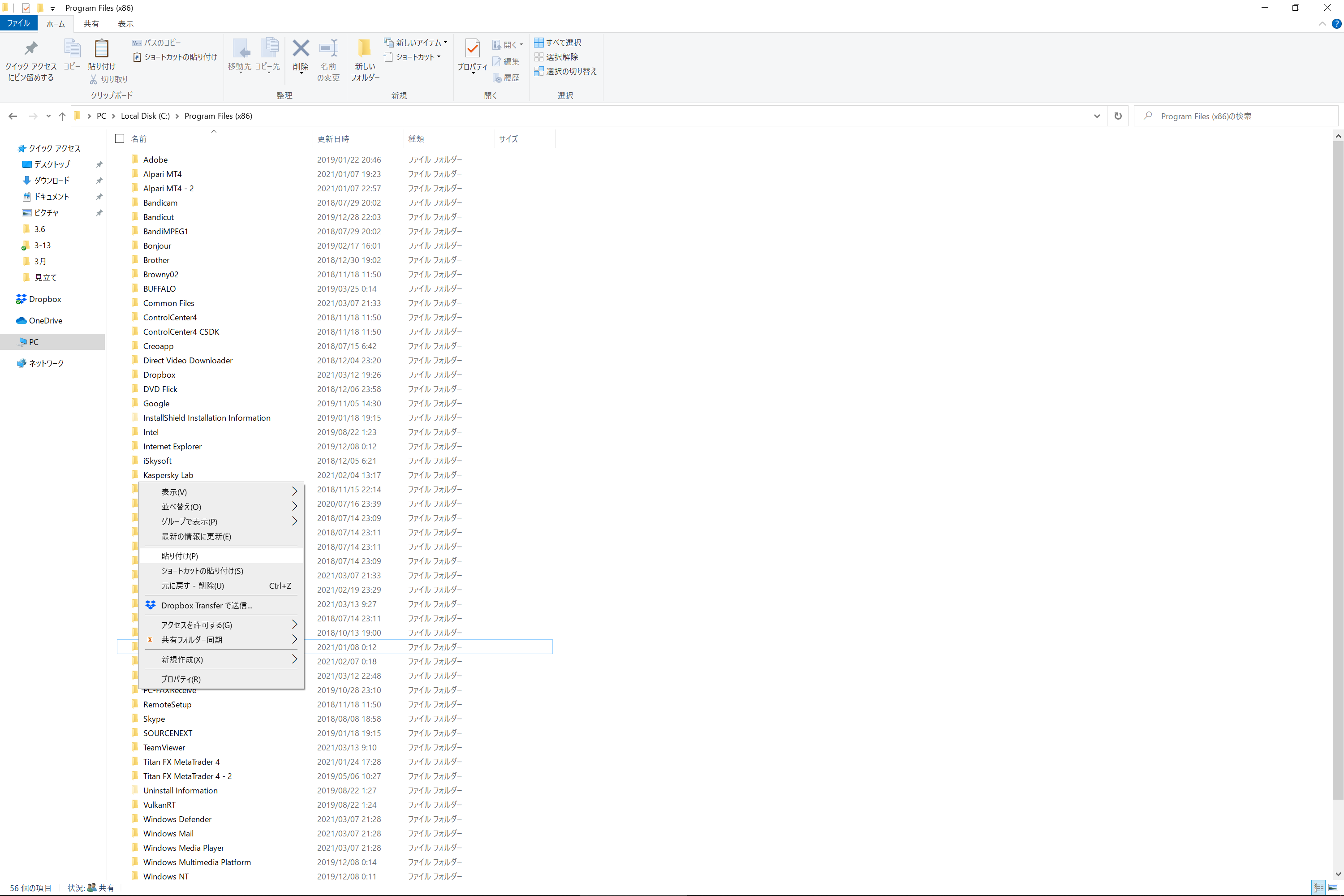Screen dimensions: 1344x896
Task: Choose 貼り付け(P) in the context menu
Action: pos(180,556)
